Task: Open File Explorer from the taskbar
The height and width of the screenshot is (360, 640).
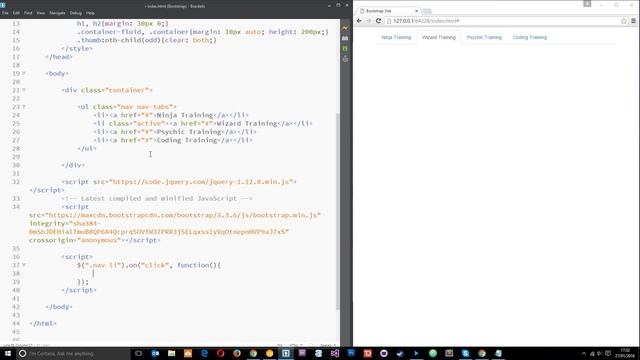Action: coord(171,353)
